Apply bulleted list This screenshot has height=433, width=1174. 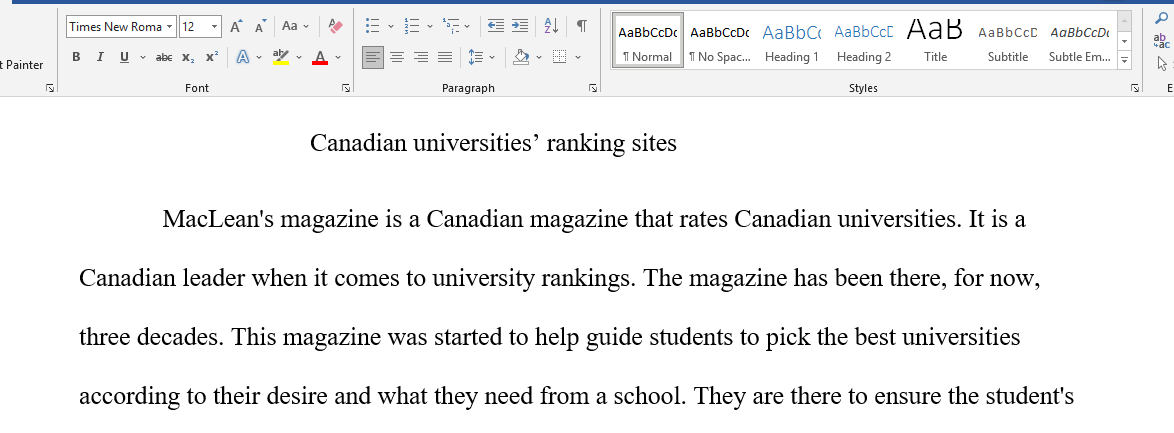[372, 26]
